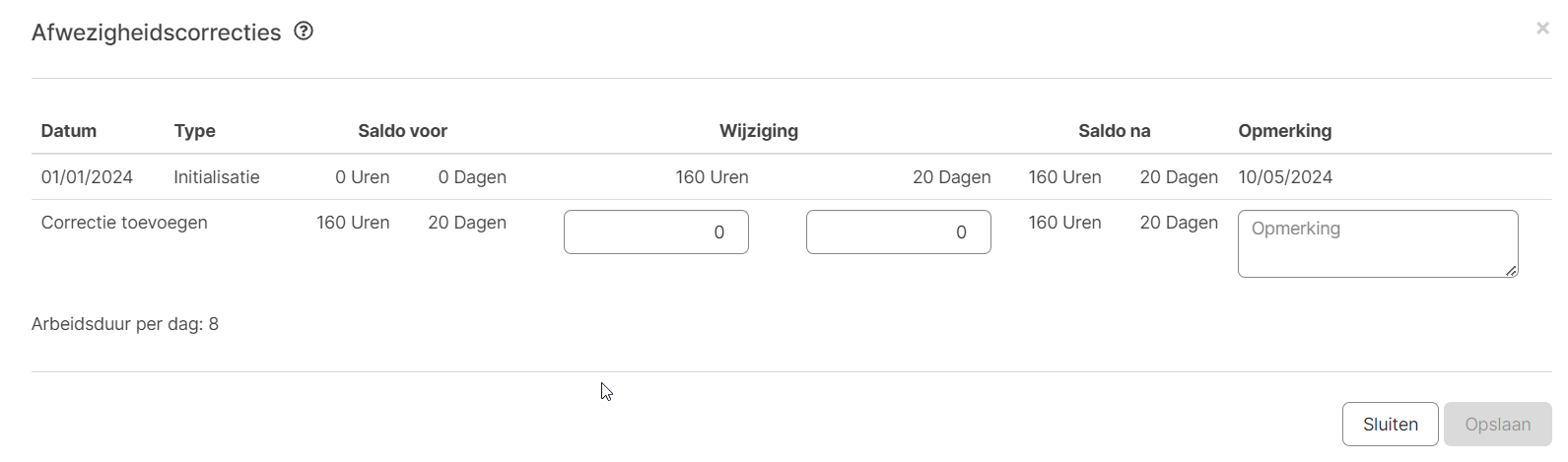Click the 10/05/2024 remark text
The height and width of the screenshot is (462, 1568).
[1285, 177]
